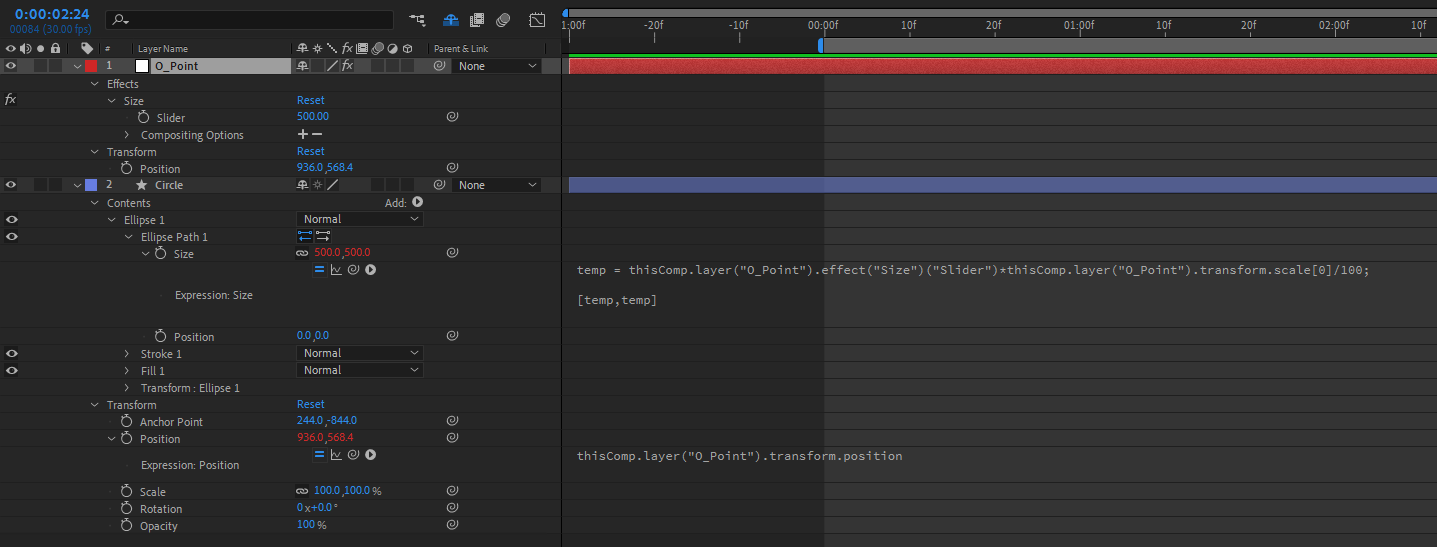Screen dimensions: 1437x547
Task: Click the Slider property stopwatch
Action: 143,117
